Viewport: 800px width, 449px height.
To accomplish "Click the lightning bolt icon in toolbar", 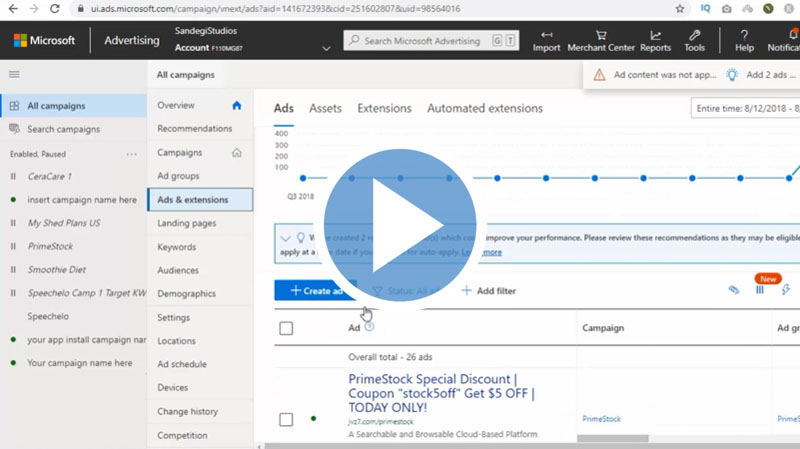I will tap(786, 290).
